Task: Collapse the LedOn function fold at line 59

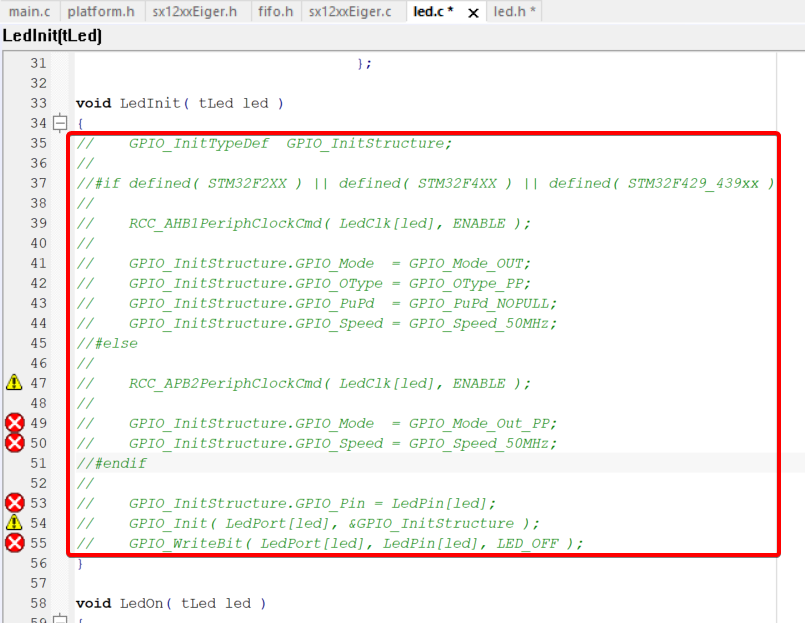Action: (x=60, y=620)
